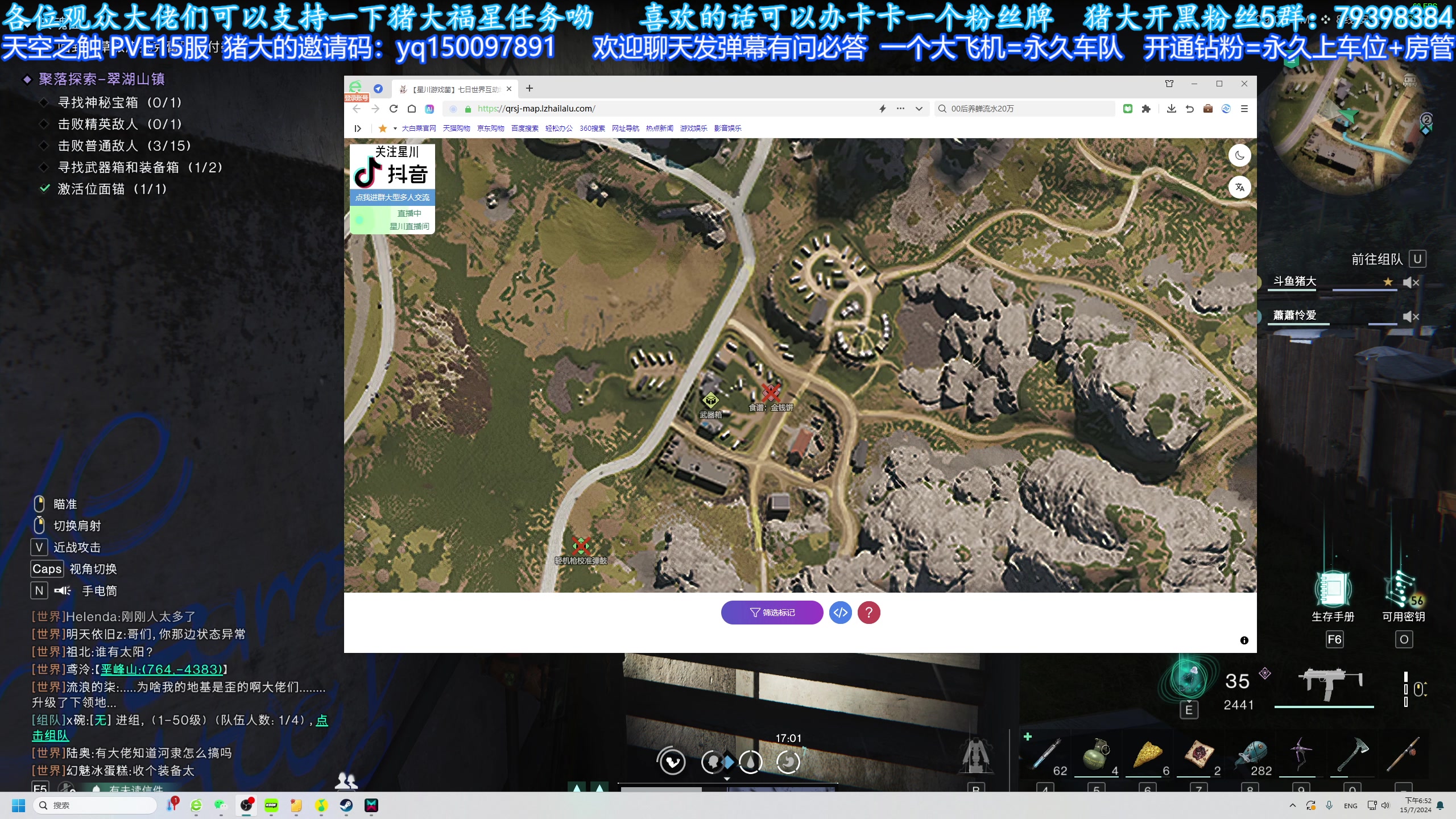Open the 关注星川 抖音 banner on the map
The image size is (1456, 819).
pyautogui.click(x=392, y=167)
